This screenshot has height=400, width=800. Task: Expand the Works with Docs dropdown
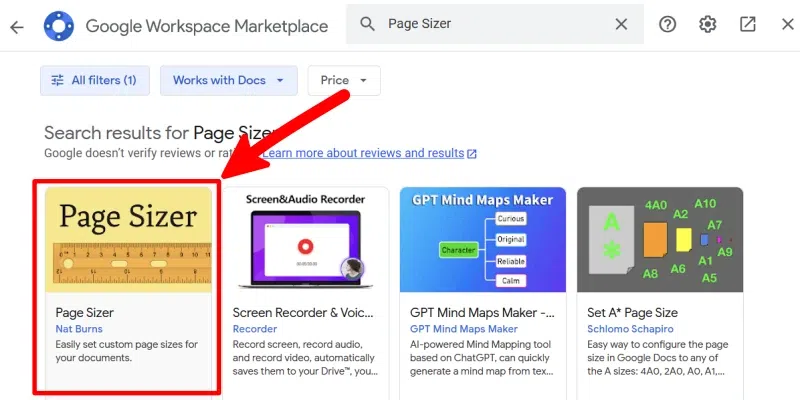[x=229, y=81]
